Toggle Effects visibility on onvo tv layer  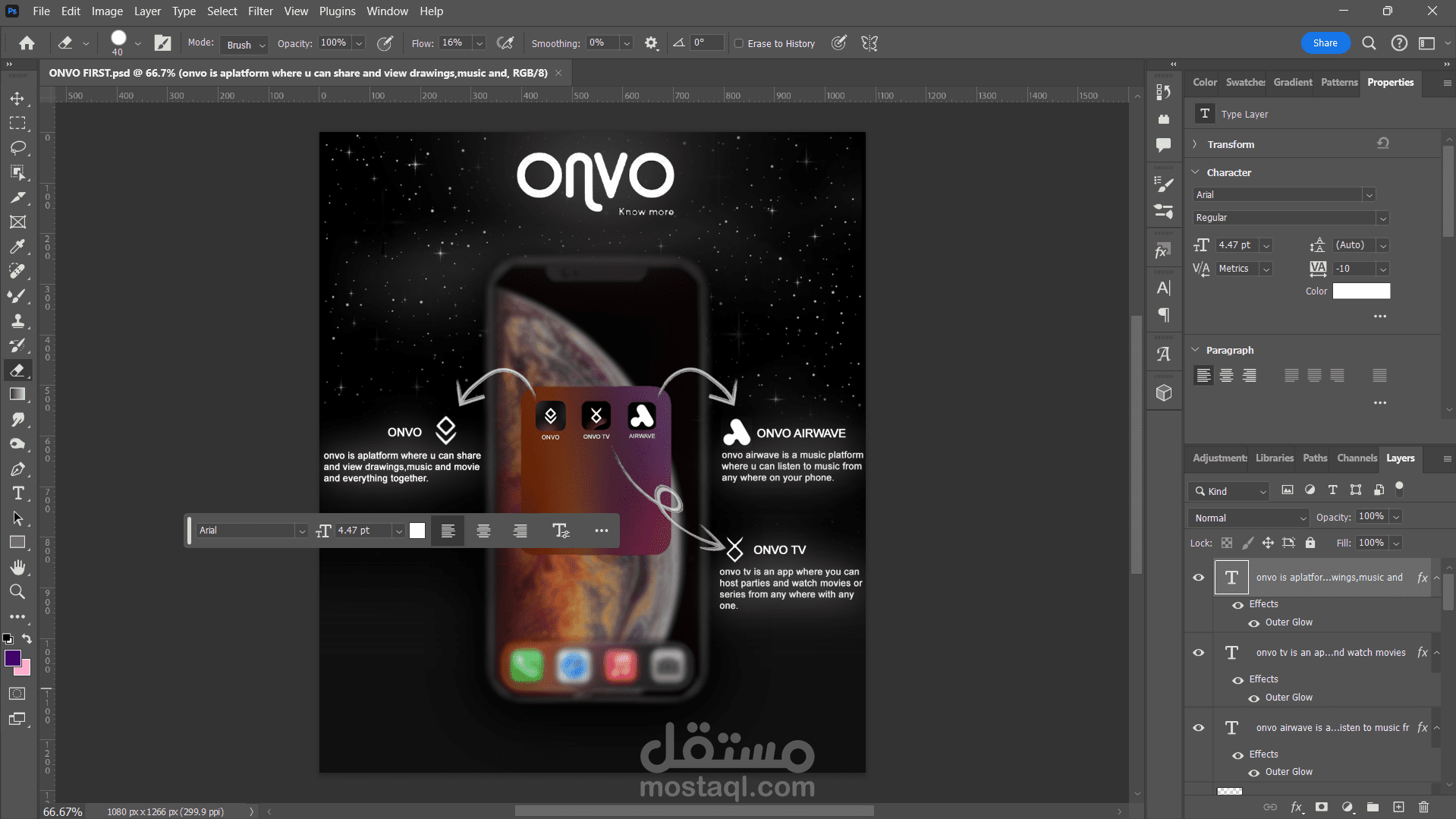tap(1238, 680)
